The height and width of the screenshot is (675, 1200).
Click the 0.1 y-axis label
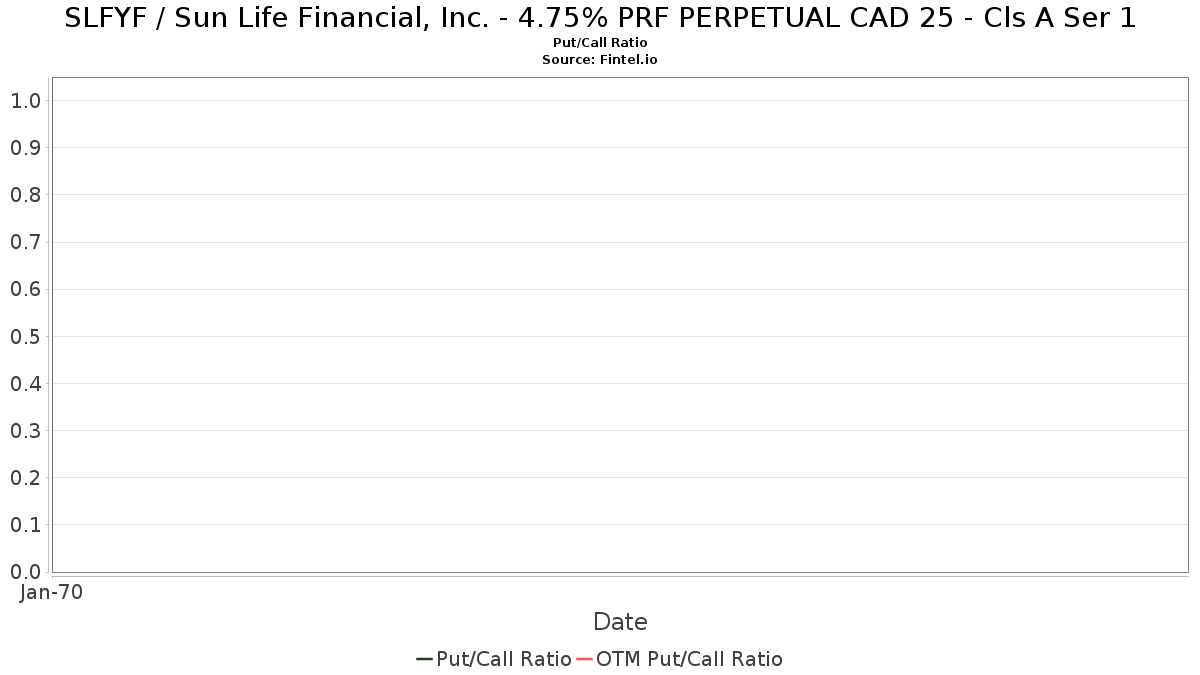tap(25, 525)
